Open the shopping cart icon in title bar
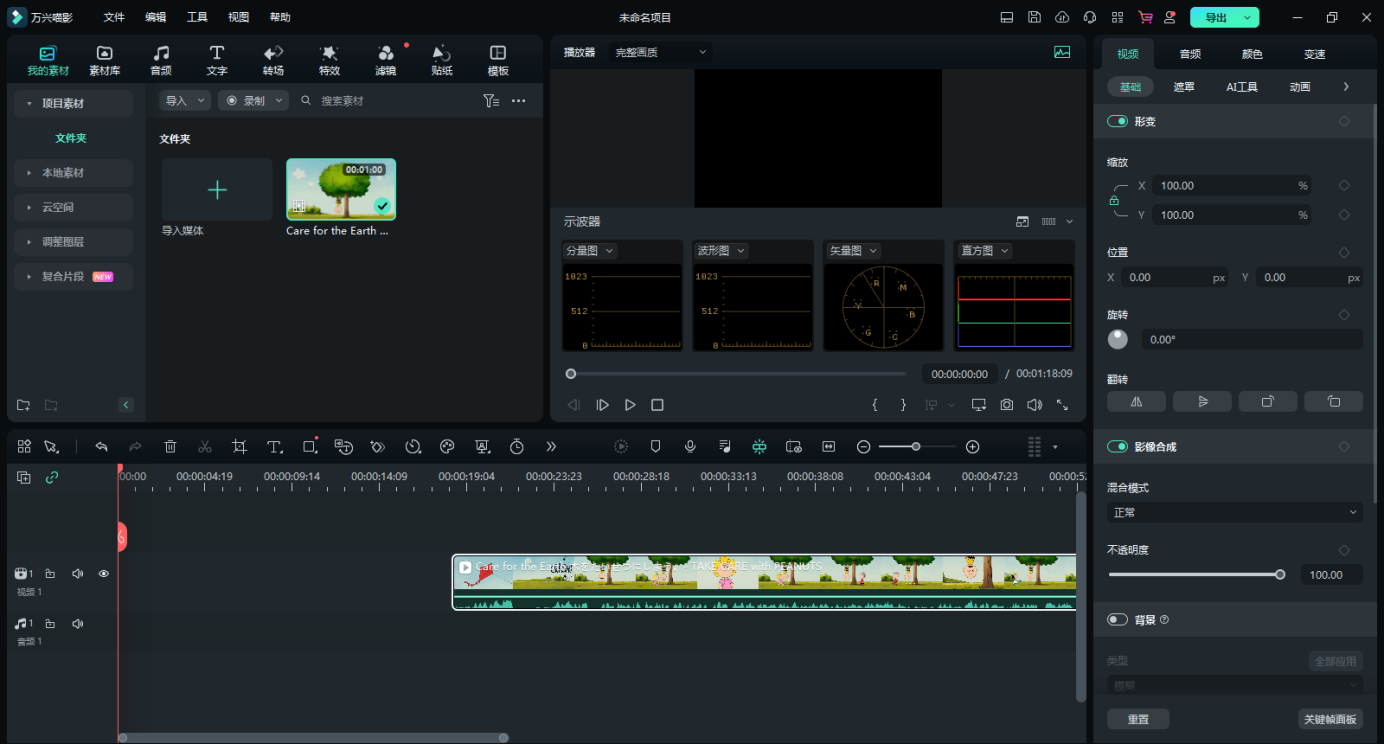The width and height of the screenshot is (1384, 744). [x=1145, y=18]
